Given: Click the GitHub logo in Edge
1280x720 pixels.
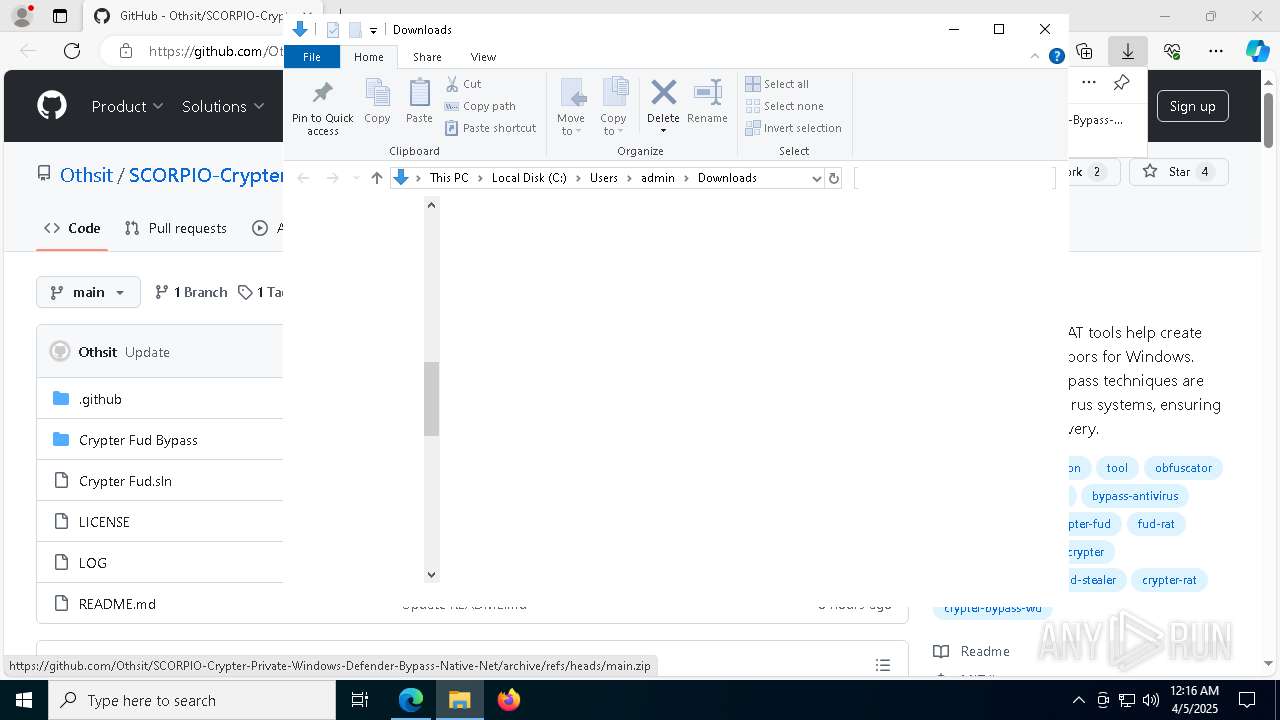Looking at the screenshot, I should tap(52, 106).
